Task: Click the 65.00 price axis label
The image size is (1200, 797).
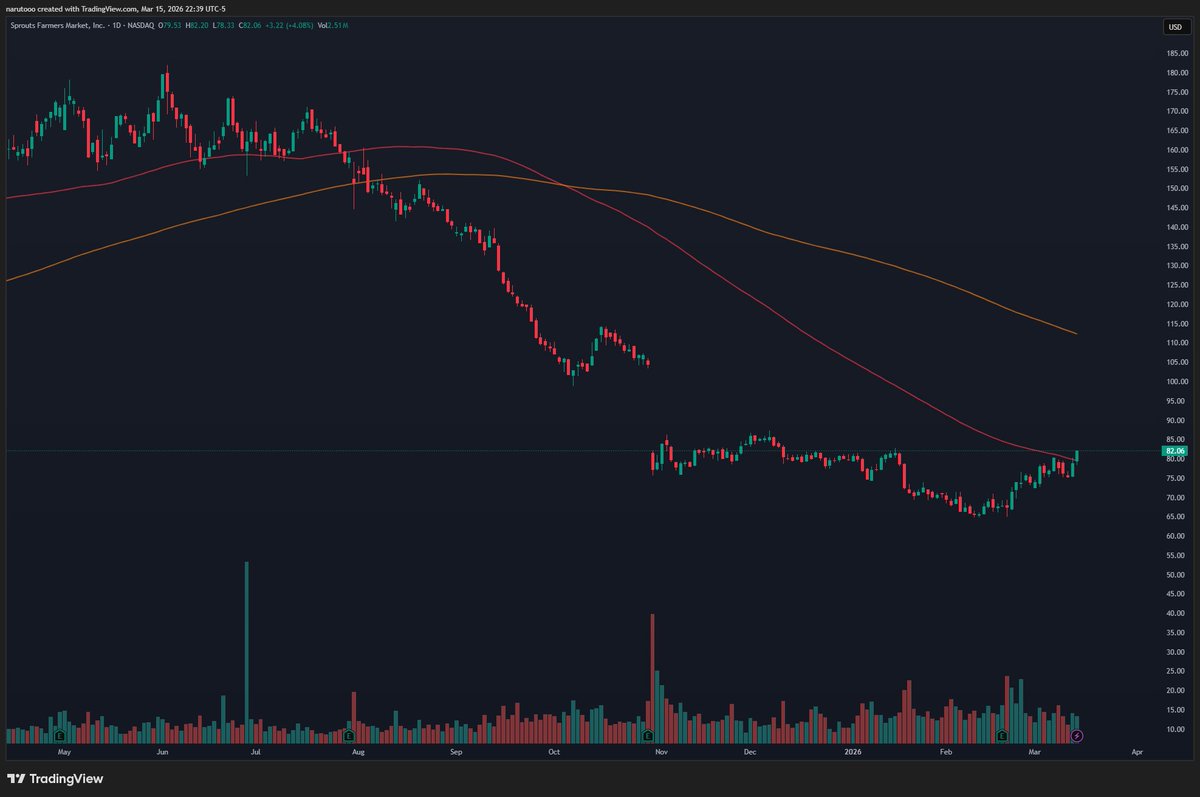Action: (x=1177, y=517)
